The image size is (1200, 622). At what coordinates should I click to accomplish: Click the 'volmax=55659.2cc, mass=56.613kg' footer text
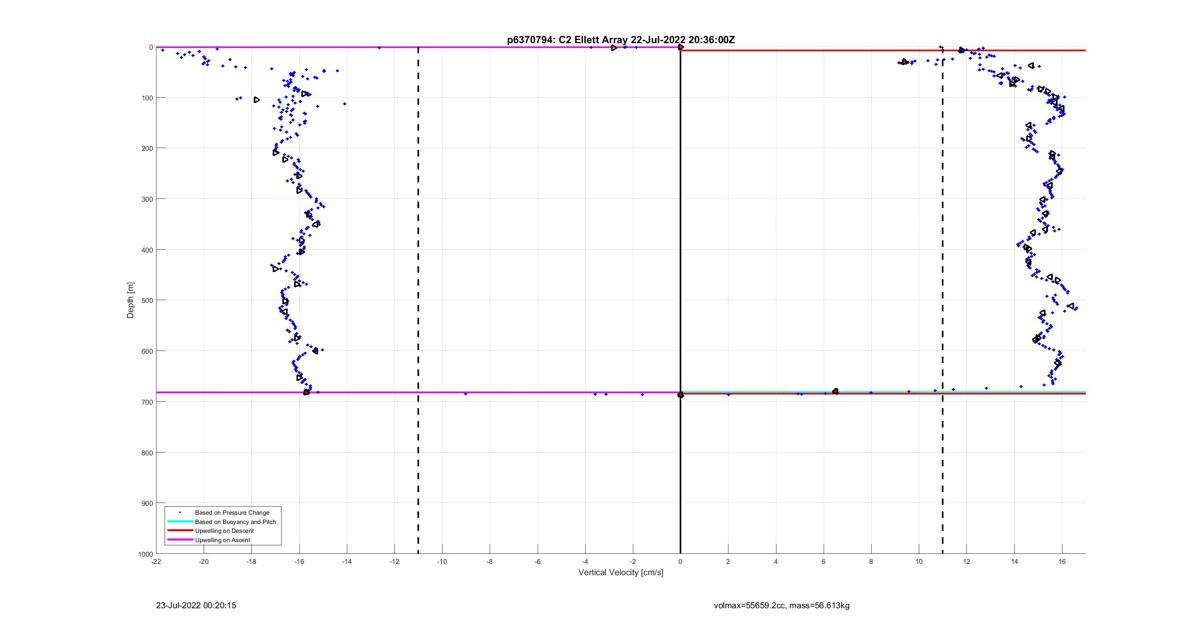point(781,605)
